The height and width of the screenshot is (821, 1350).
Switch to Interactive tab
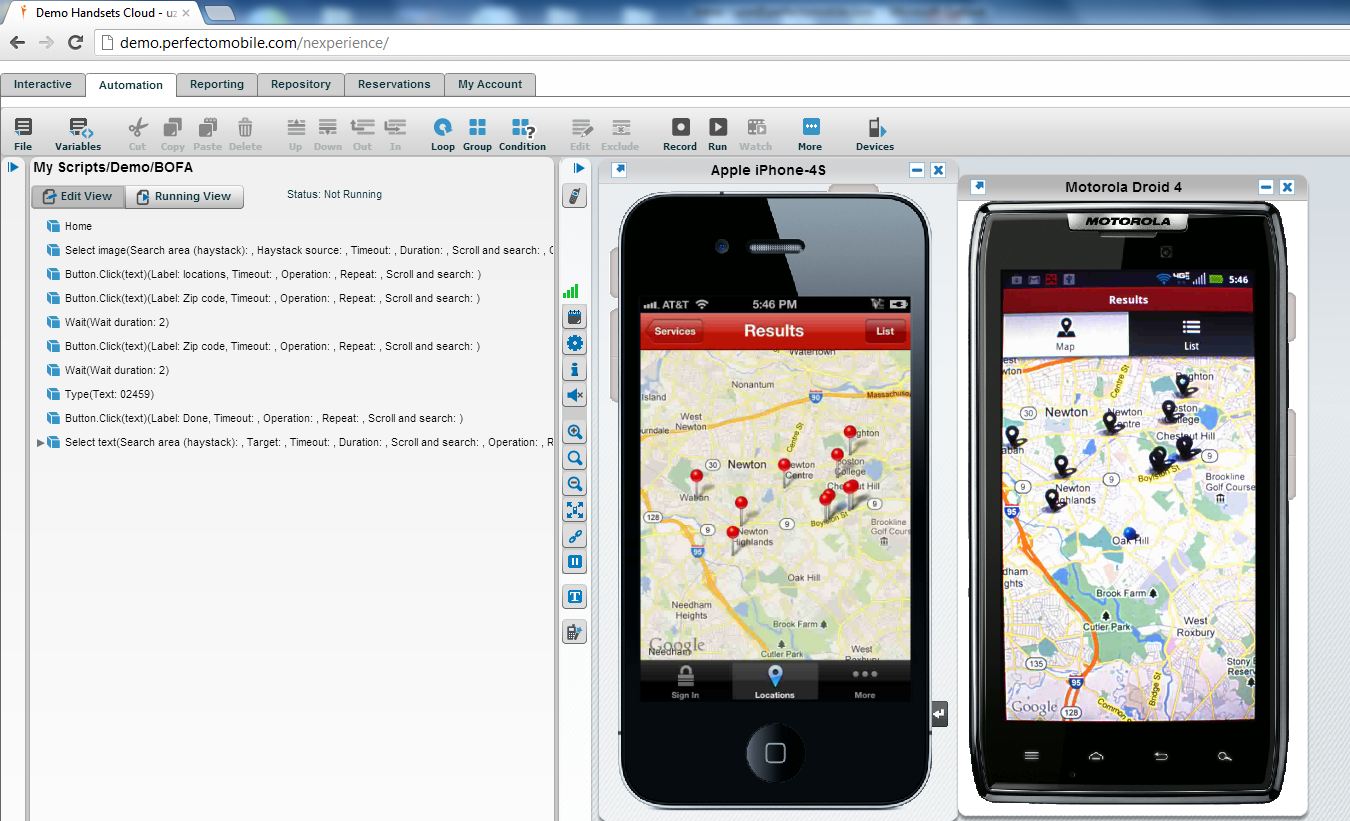[x=43, y=84]
